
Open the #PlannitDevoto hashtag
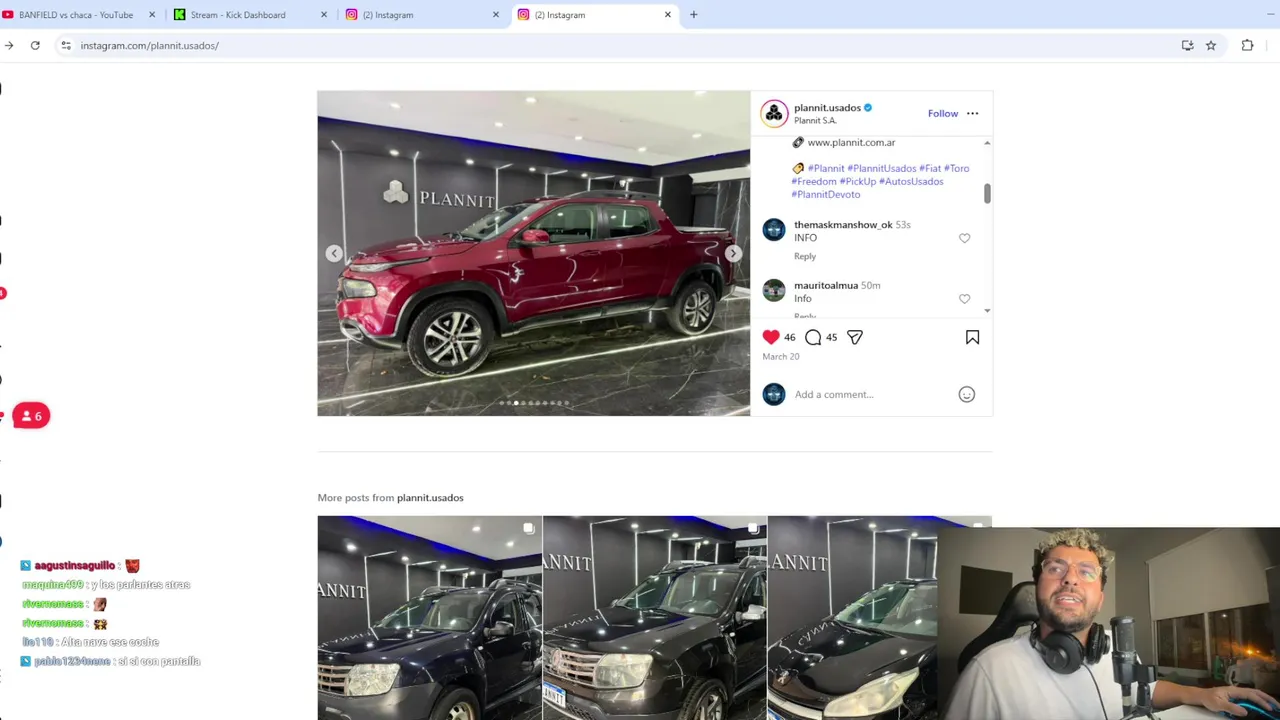[826, 194]
